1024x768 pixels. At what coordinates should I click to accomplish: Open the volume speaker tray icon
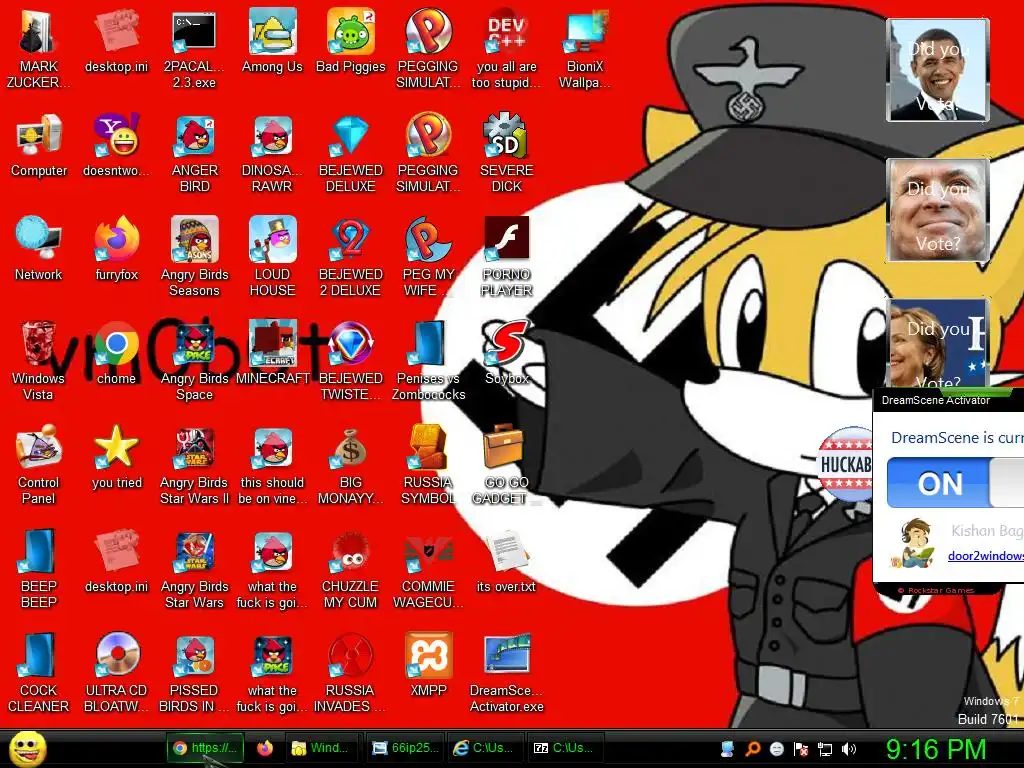(848, 749)
